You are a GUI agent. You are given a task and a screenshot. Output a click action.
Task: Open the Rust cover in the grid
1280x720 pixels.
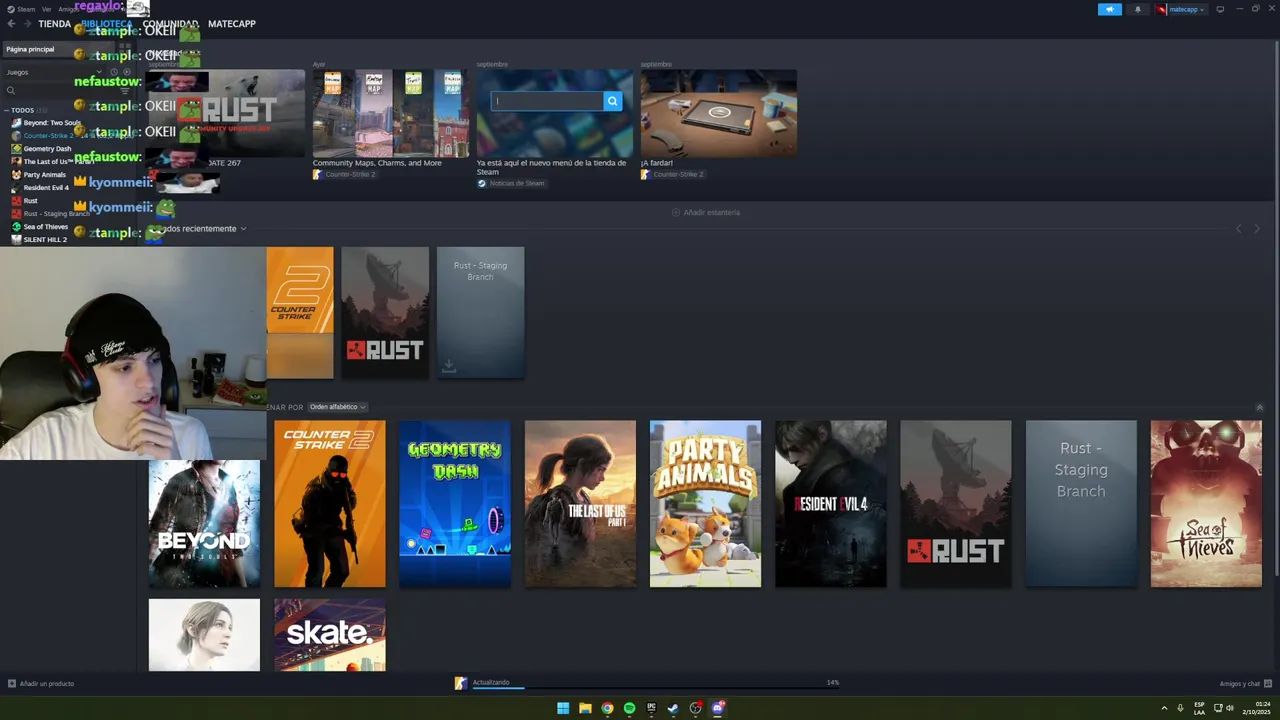pos(956,504)
